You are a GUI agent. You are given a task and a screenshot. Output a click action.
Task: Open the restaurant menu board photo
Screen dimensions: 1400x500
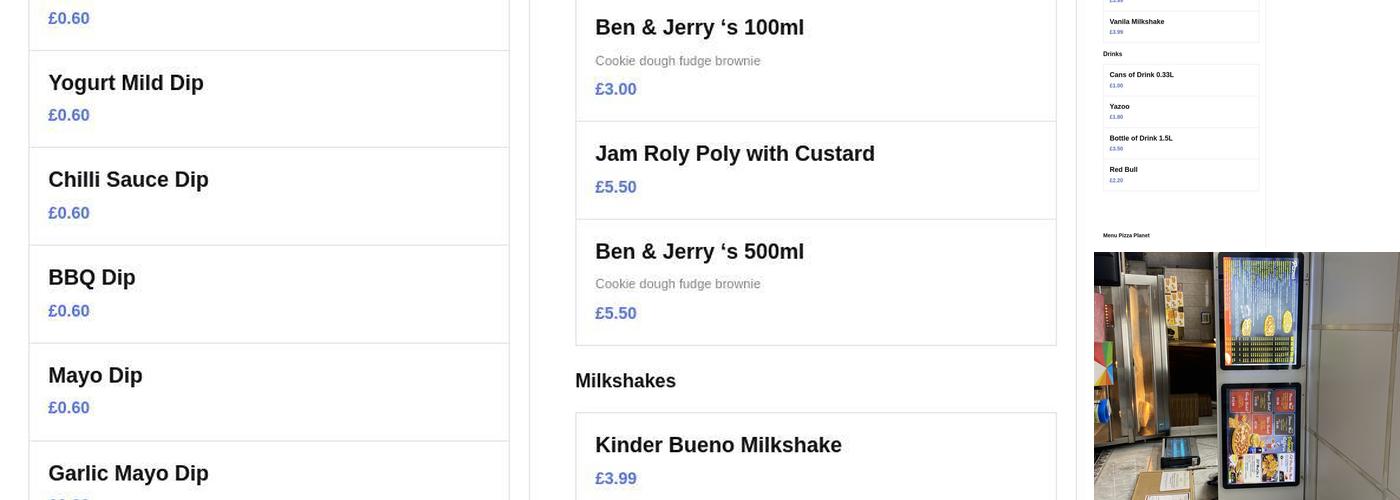coord(1246,376)
